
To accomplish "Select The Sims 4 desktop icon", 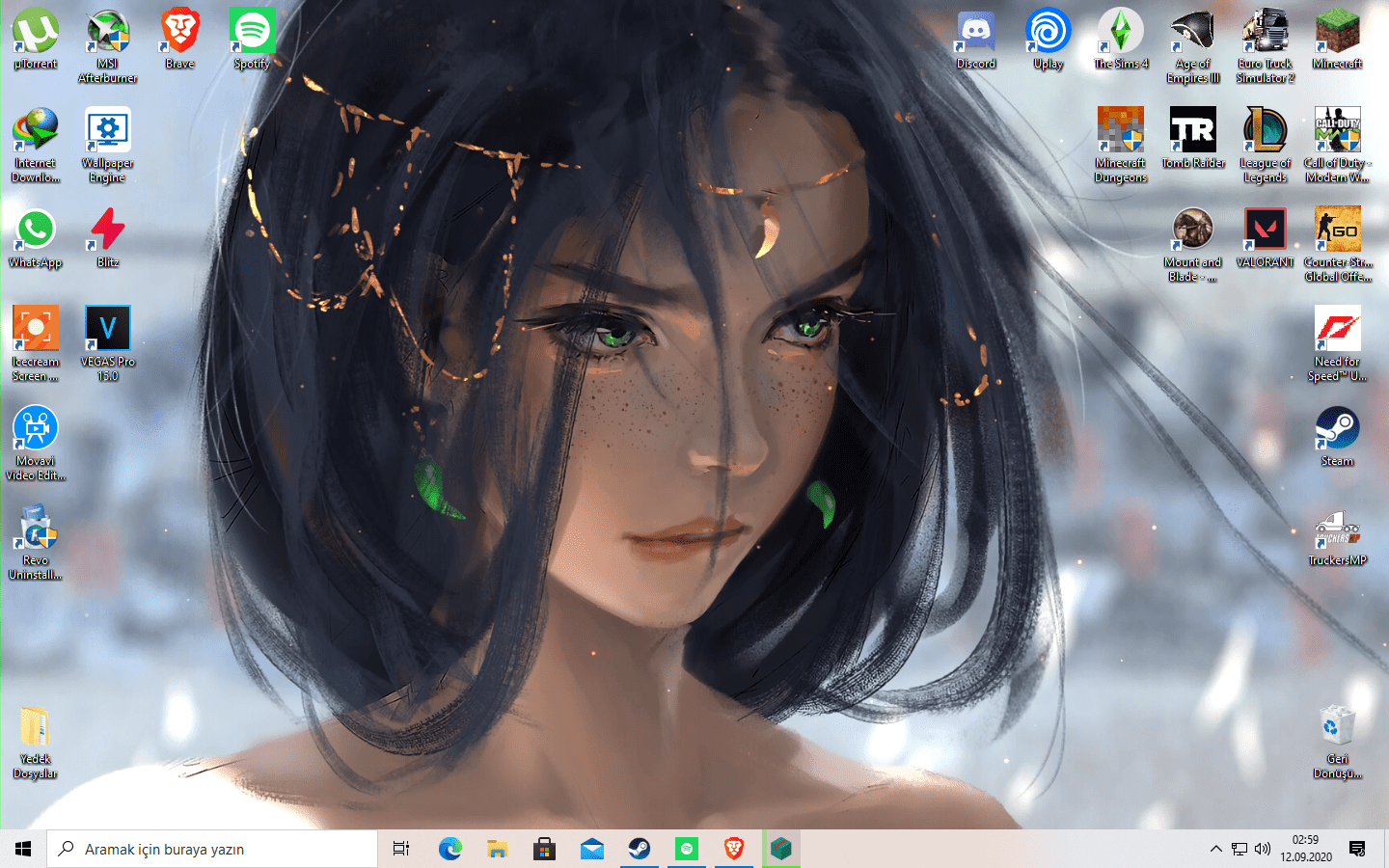I will pyautogui.click(x=1121, y=39).
